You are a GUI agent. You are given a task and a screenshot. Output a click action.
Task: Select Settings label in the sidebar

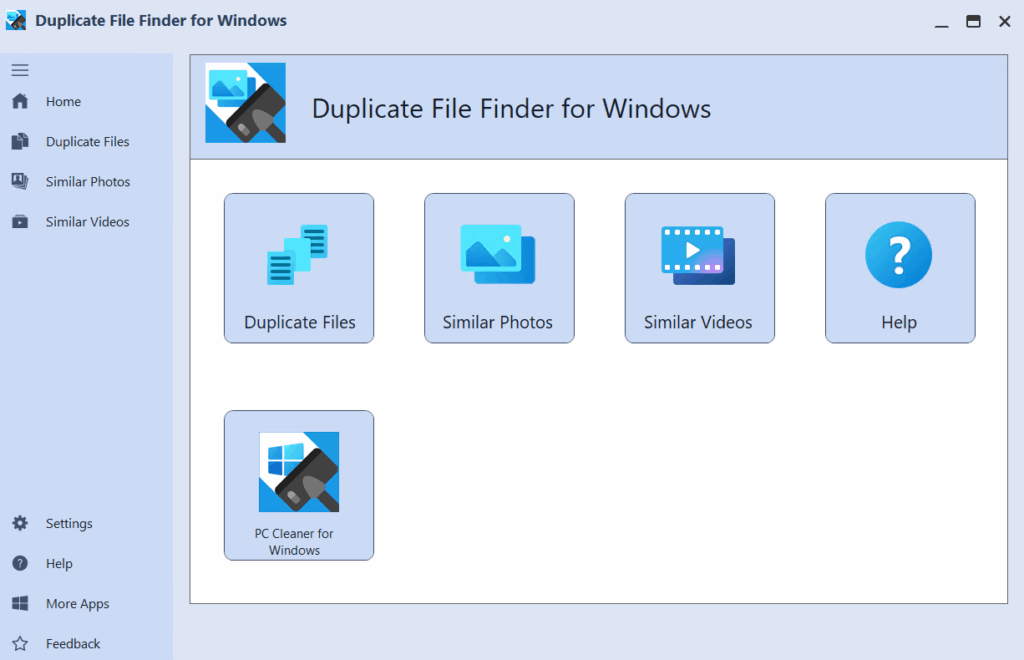[69, 524]
